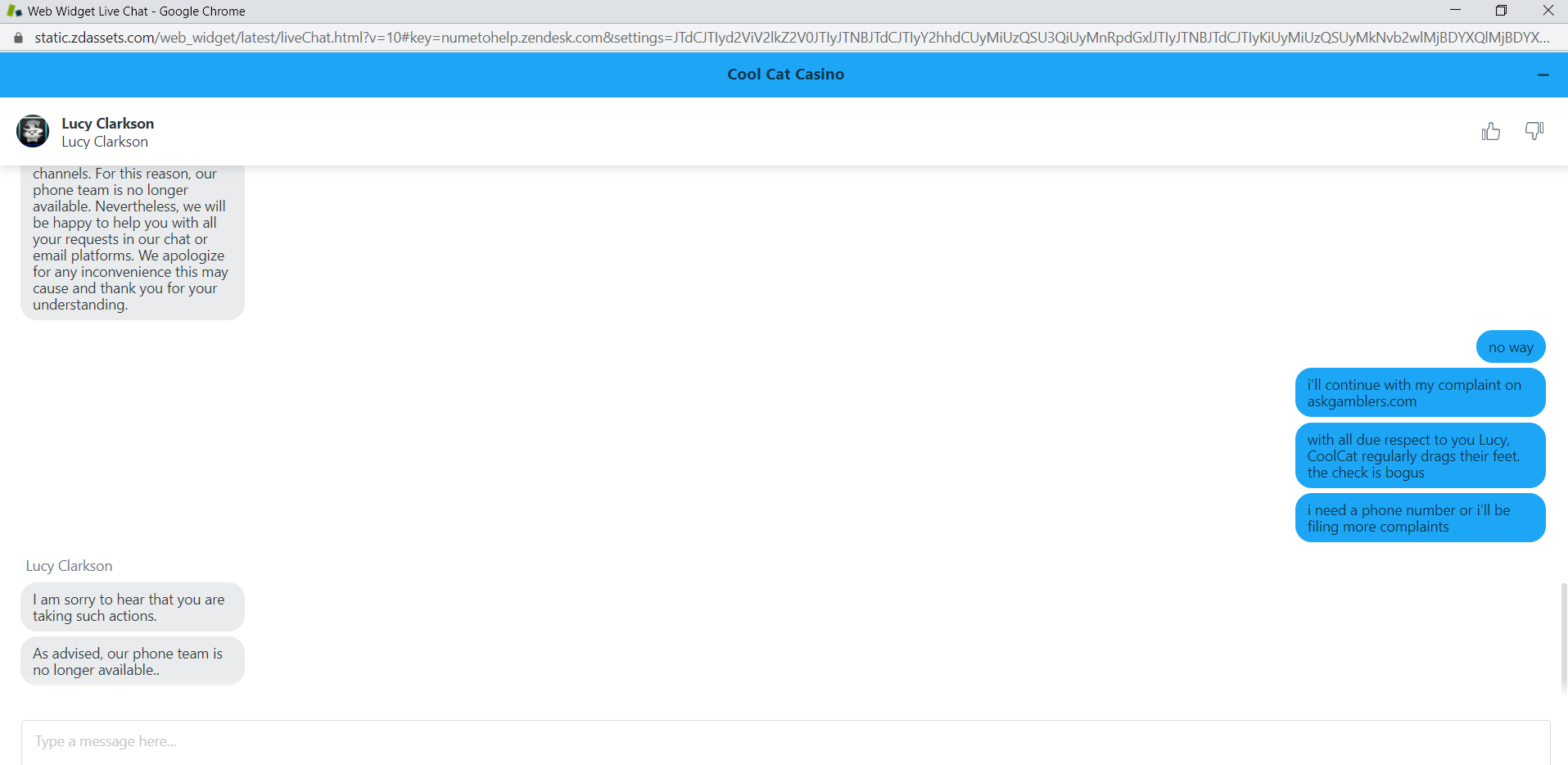The height and width of the screenshot is (765, 1568).
Task: Click the lock icon in address bar
Action: pos(18,38)
